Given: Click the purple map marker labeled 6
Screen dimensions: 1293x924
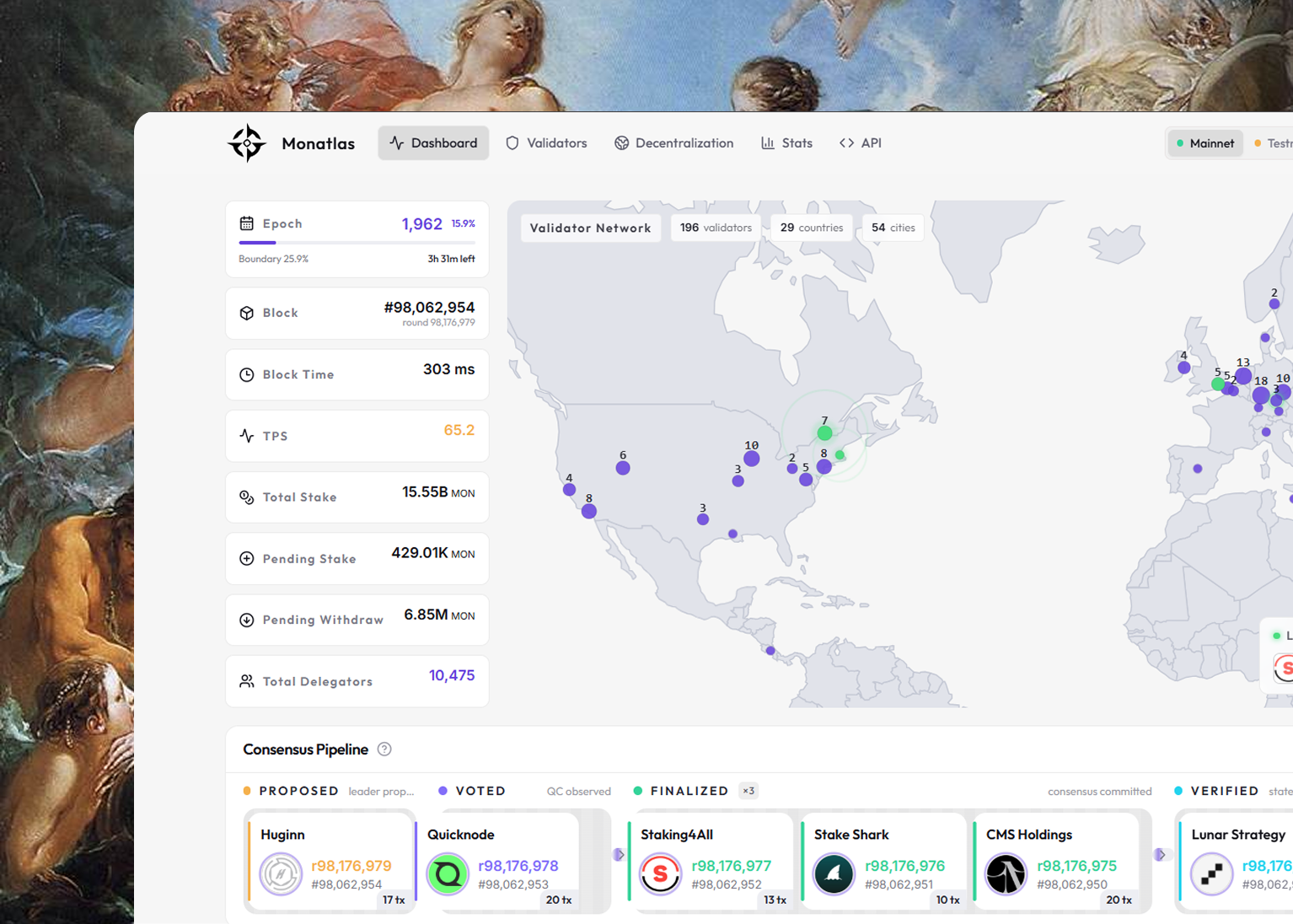Looking at the screenshot, I should (x=623, y=468).
